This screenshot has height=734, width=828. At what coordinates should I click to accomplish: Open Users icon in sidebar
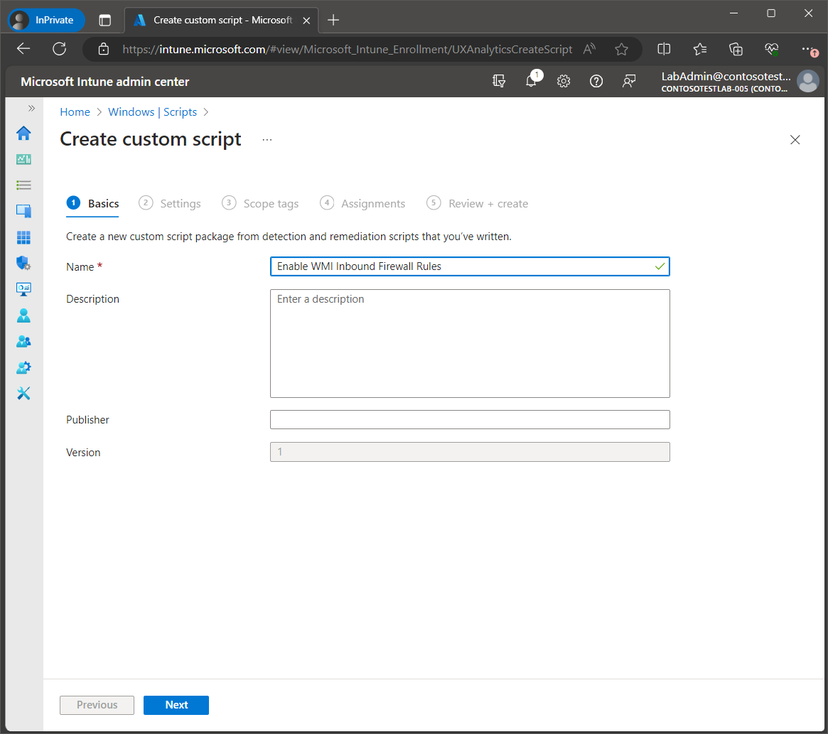coord(23,315)
